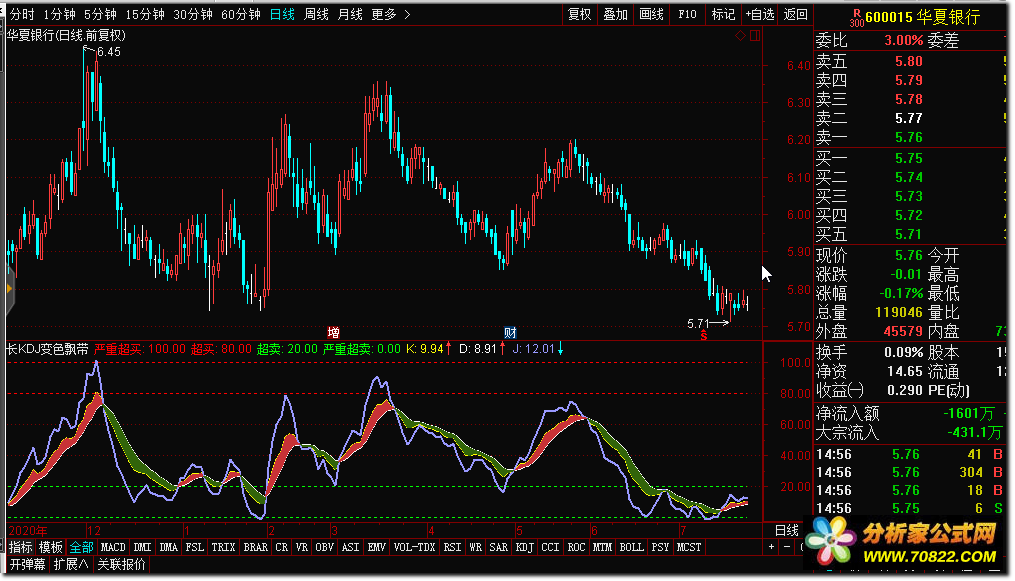1015x581 pixels.
Task: Switch indicator to KDJ
Action: coord(524,547)
